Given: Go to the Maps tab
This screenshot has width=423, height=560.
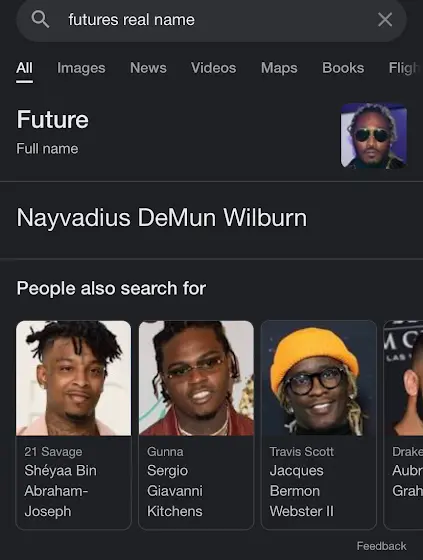Looking at the screenshot, I should 279,68.
